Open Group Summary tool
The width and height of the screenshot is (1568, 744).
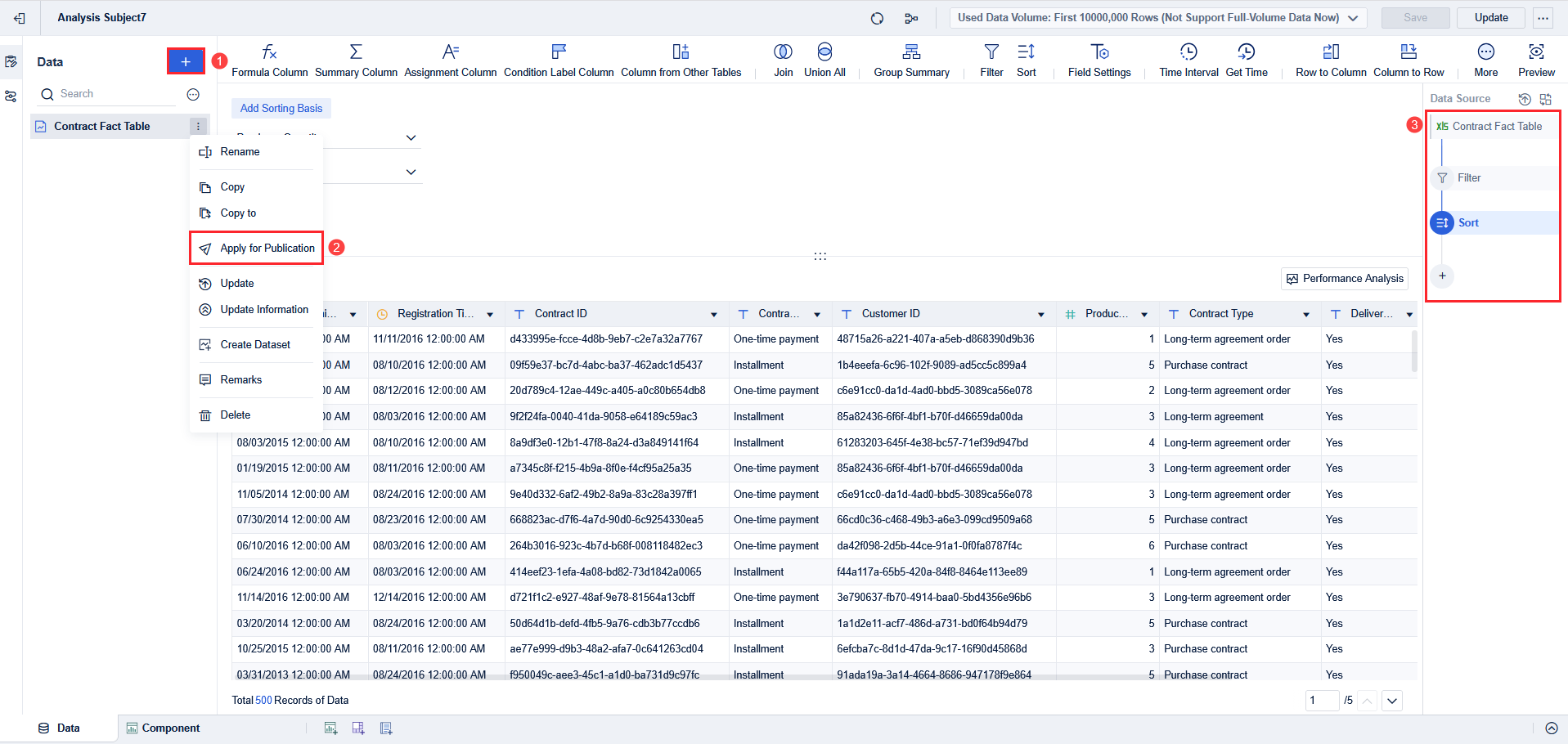tap(911, 61)
